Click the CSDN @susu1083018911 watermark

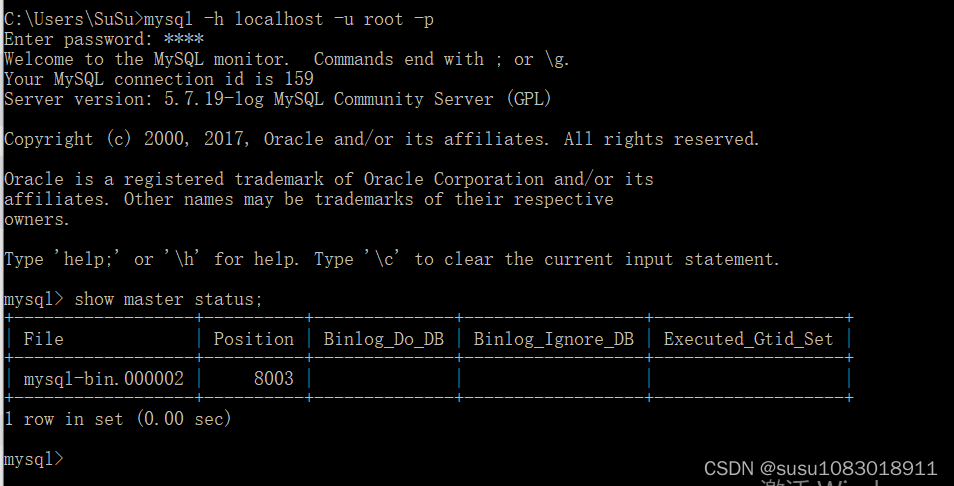pyautogui.click(x=821, y=468)
